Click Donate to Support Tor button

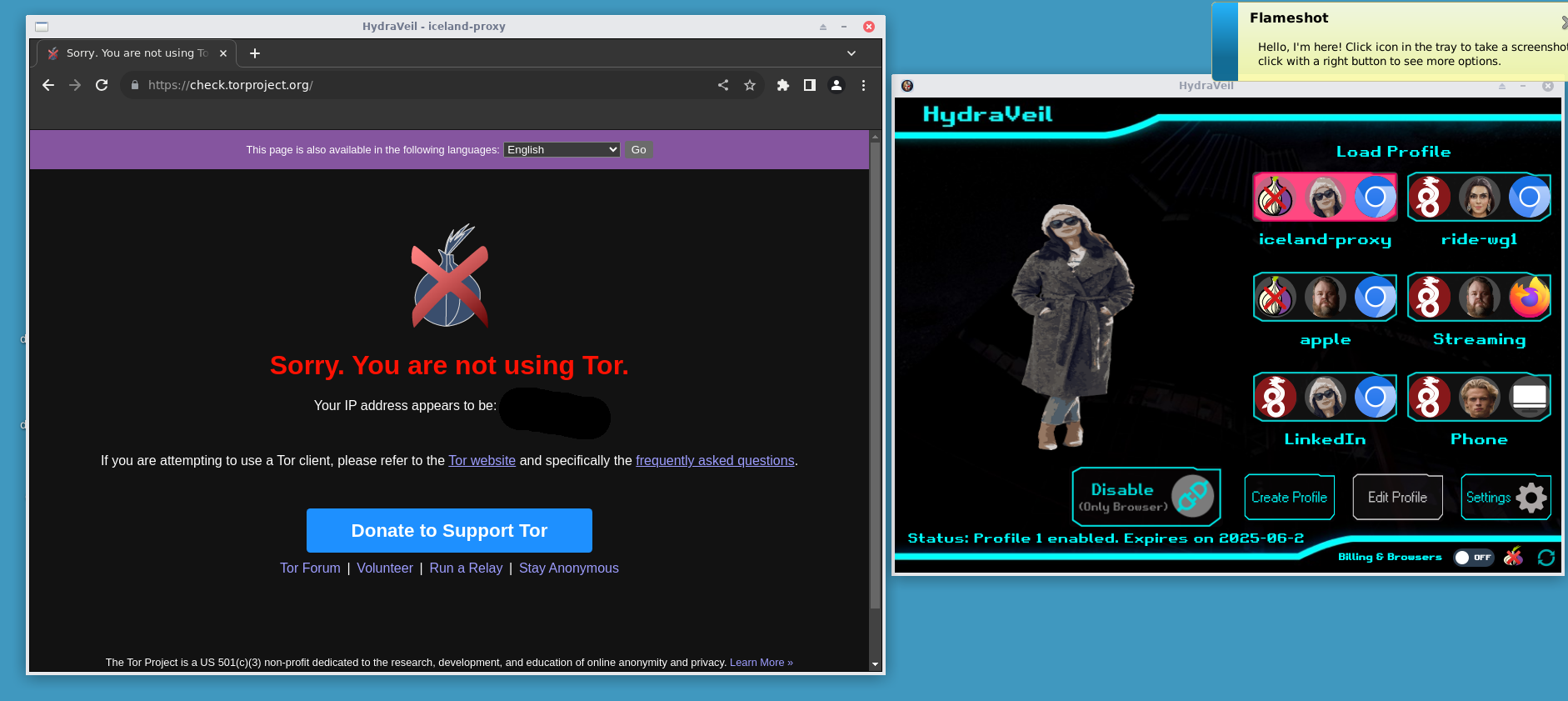tap(449, 530)
